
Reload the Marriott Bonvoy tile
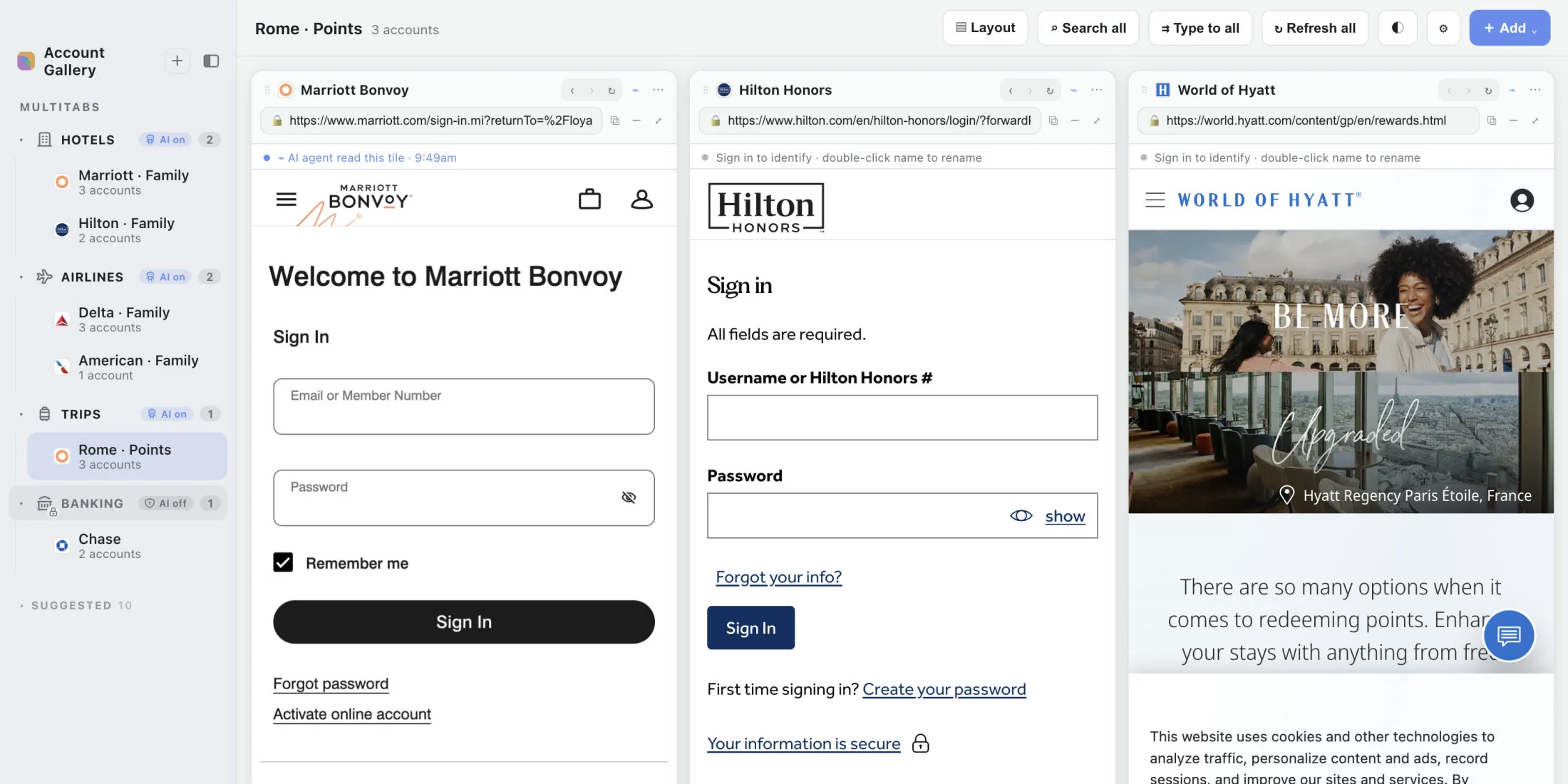(x=612, y=91)
